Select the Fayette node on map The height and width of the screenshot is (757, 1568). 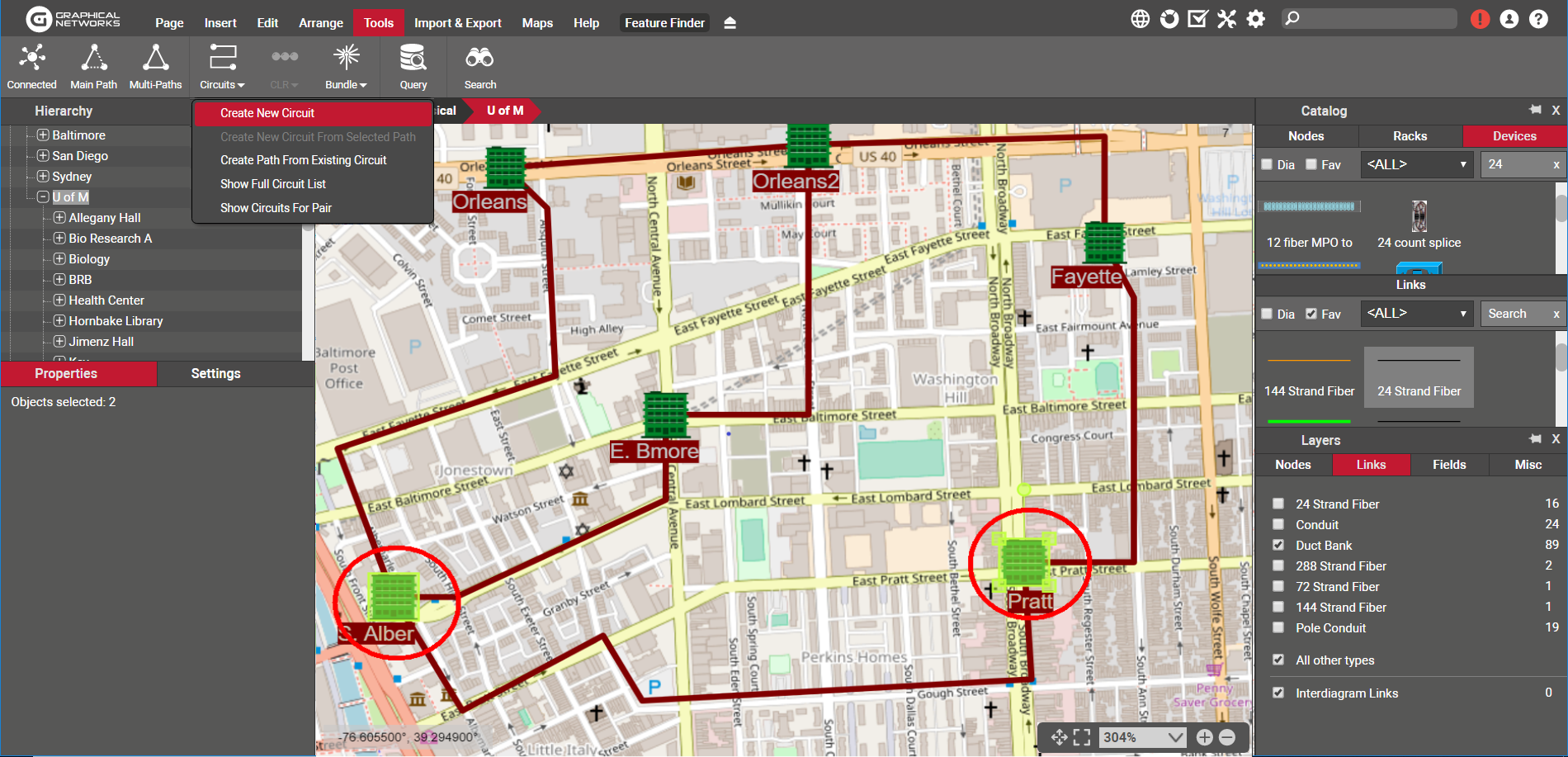point(1104,244)
